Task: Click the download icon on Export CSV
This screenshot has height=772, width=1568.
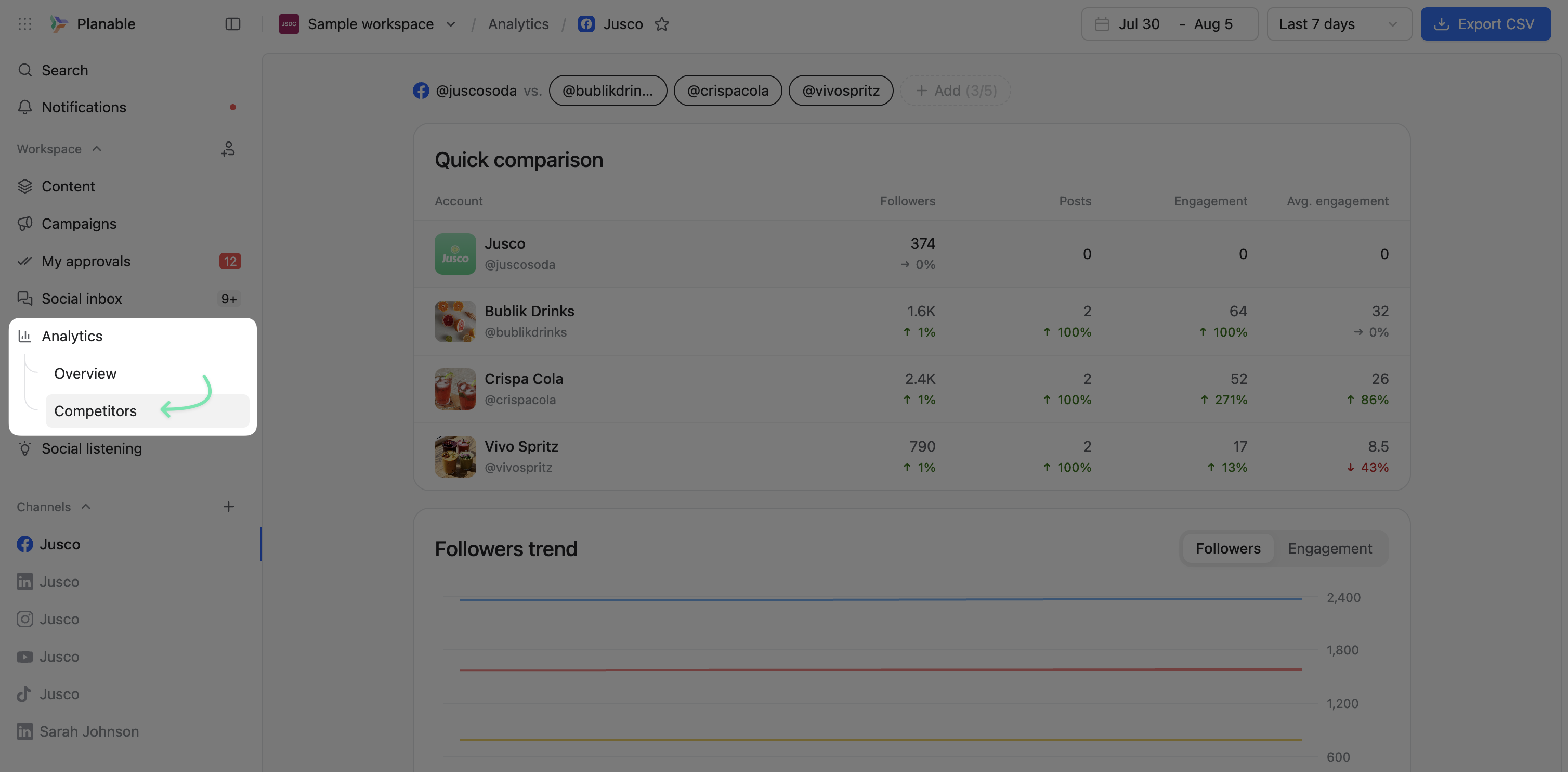Action: pos(1441,24)
